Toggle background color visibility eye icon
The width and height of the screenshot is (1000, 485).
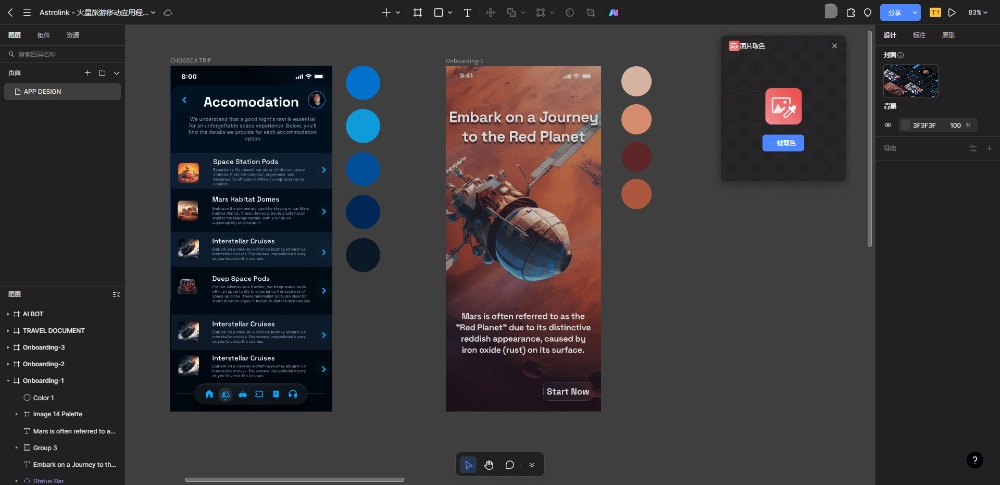click(x=888, y=125)
